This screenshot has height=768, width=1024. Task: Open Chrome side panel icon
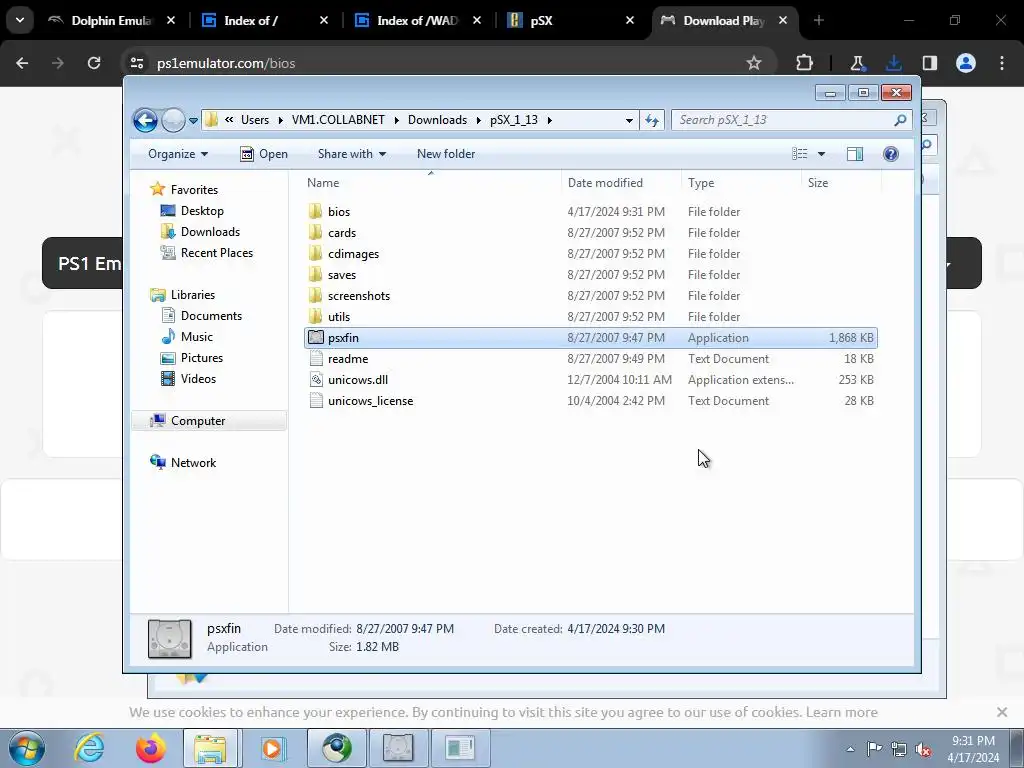coord(929,63)
